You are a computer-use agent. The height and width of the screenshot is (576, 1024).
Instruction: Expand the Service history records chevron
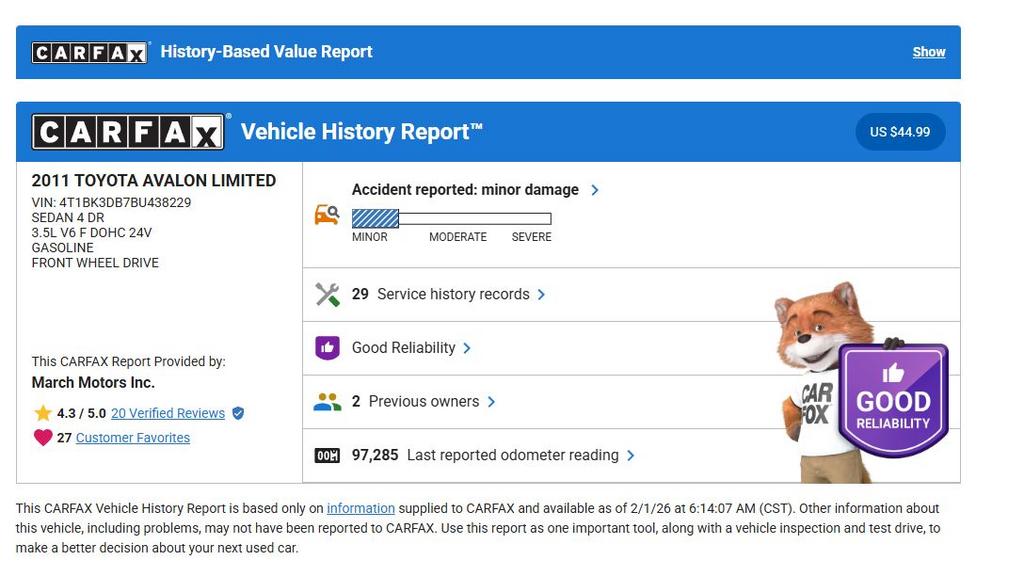(542, 294)
